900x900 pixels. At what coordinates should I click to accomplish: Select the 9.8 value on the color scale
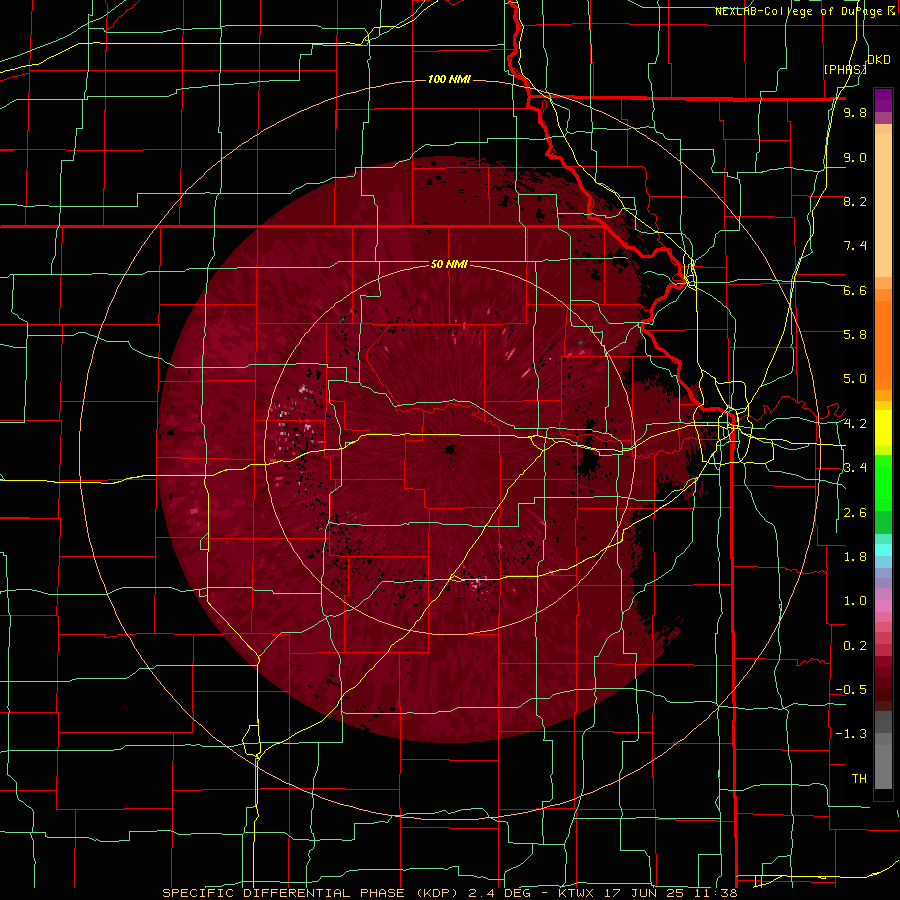(x=855, y=112)
